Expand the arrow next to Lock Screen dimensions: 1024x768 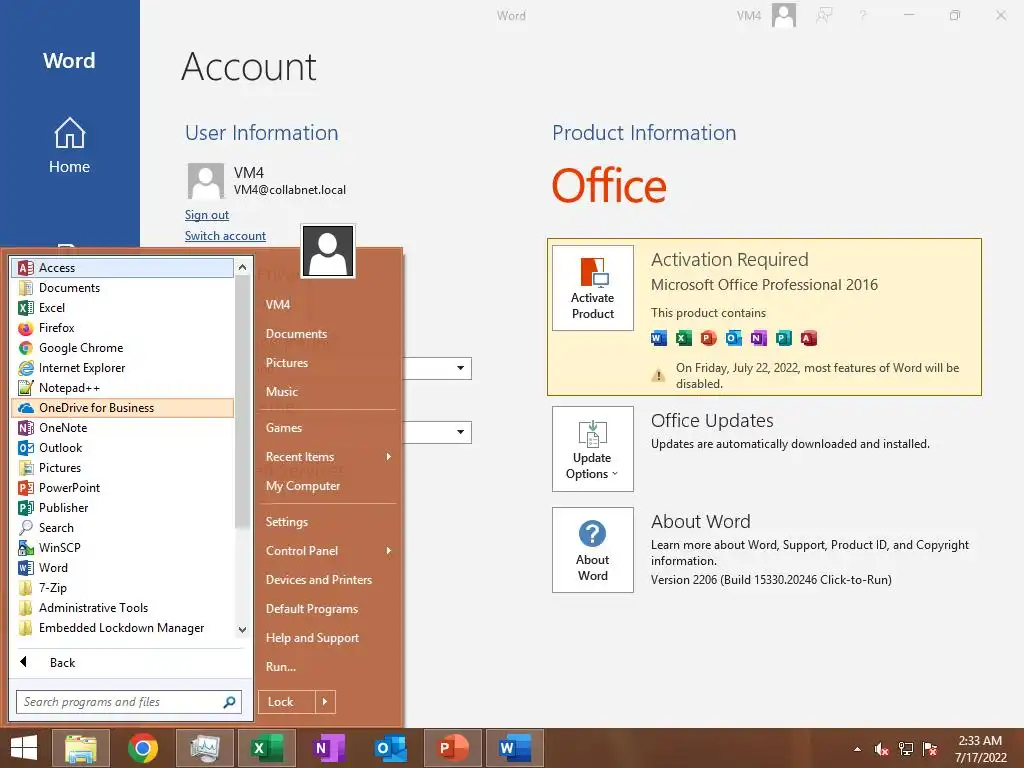click(x=325, y=702)
